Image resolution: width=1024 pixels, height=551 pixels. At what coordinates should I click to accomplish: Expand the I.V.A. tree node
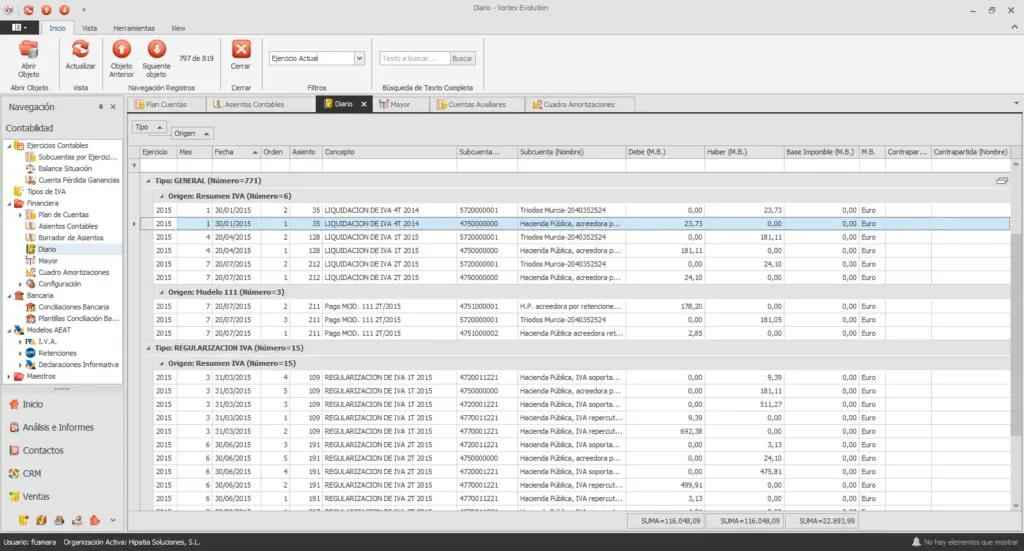[x=20, y=341]
